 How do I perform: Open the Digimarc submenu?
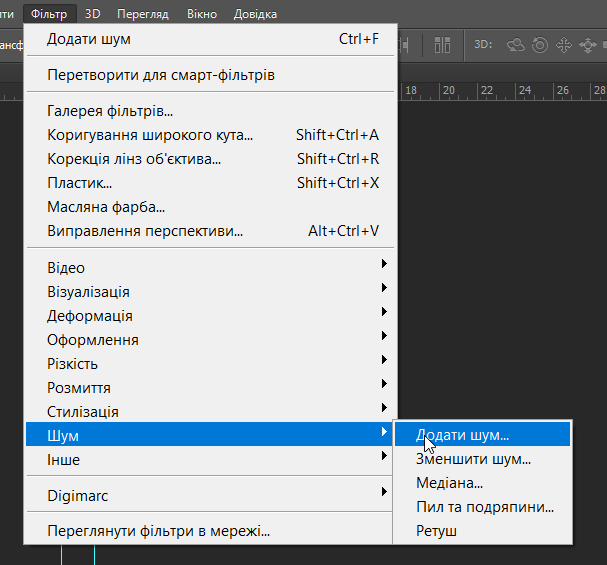click(212, 494)
